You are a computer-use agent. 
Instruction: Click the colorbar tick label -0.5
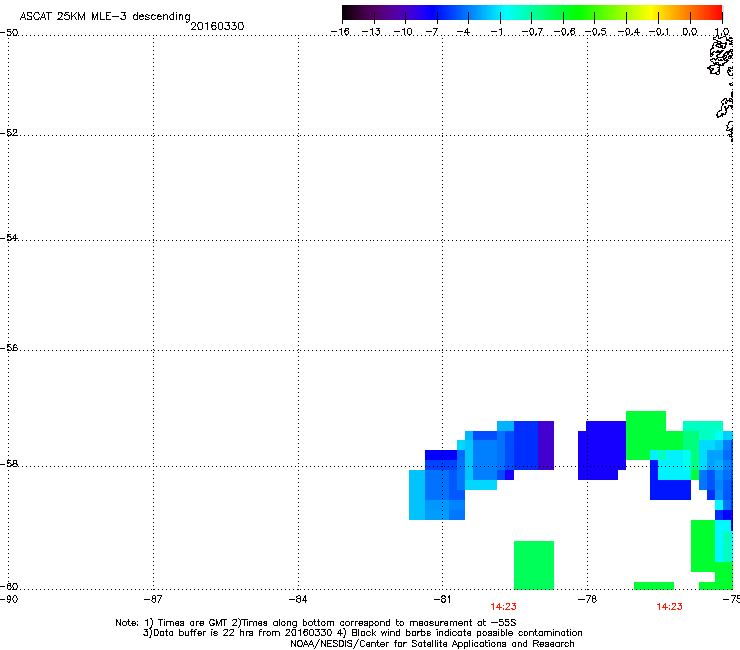click(x=595, y=32)
